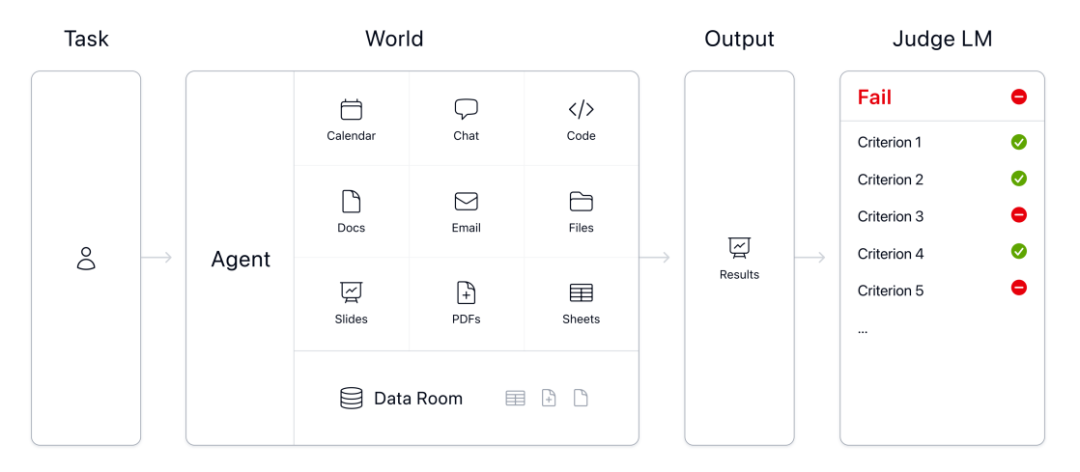Click the "PDFs" label
This screenshot has width=1080, height=472.
pos(466,319)
